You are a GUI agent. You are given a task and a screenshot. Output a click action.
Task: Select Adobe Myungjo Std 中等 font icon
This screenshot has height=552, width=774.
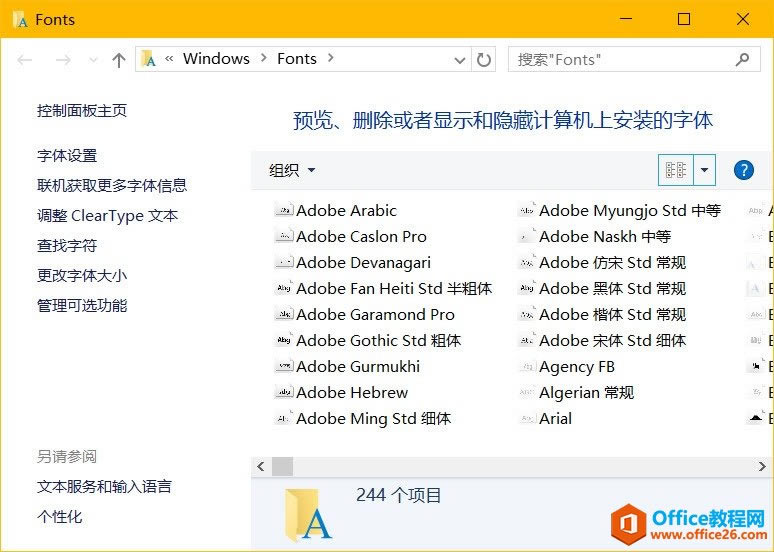click(527, 210)
